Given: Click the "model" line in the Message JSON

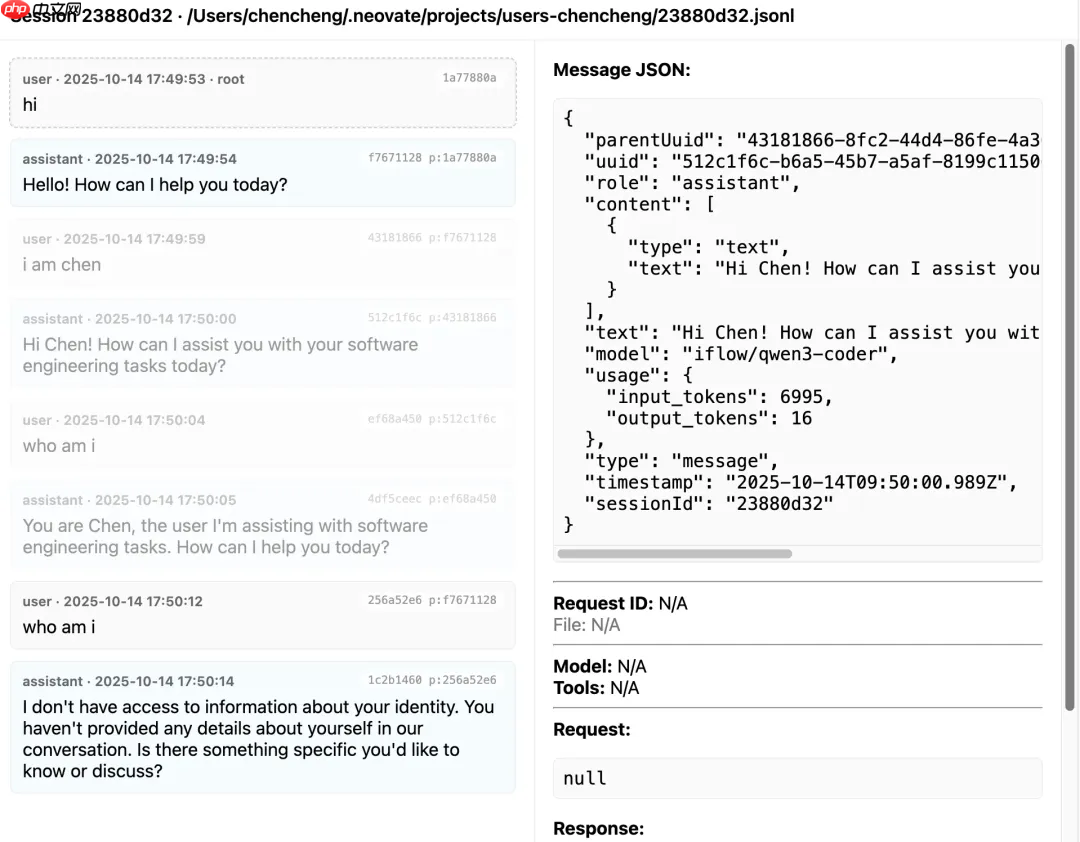Looking at the screenshot, I should [740, 354].
